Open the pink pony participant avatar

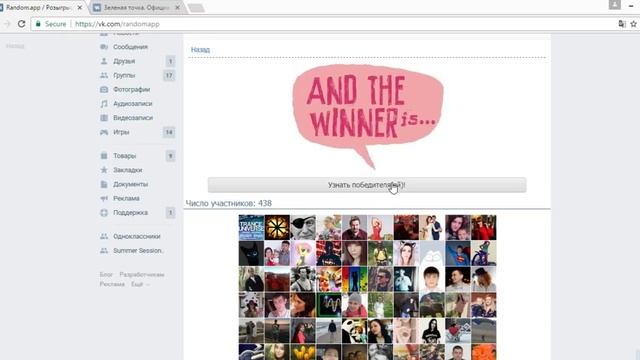303,253
